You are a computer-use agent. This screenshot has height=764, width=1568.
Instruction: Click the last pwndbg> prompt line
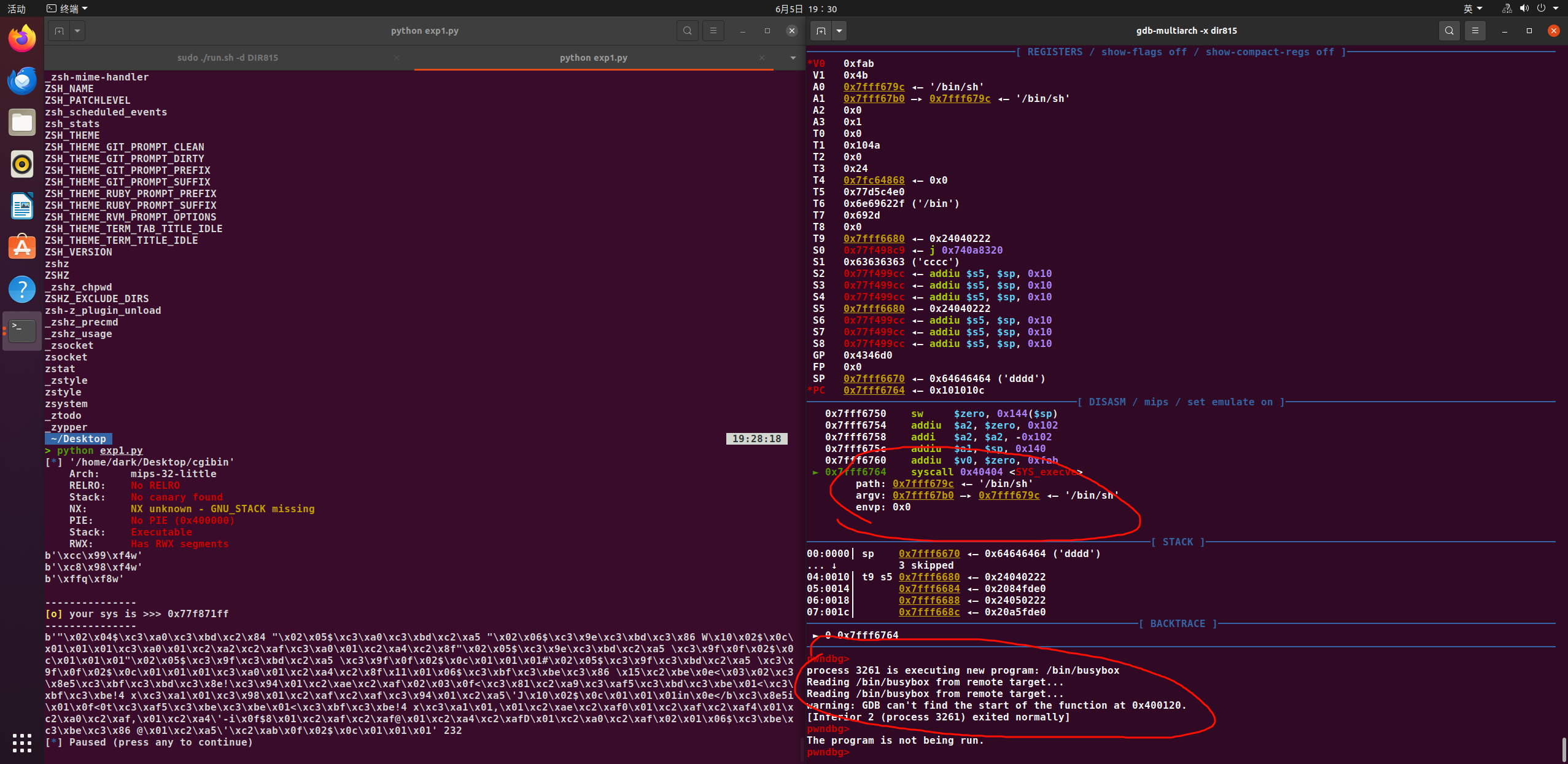[x=828, y=752]
